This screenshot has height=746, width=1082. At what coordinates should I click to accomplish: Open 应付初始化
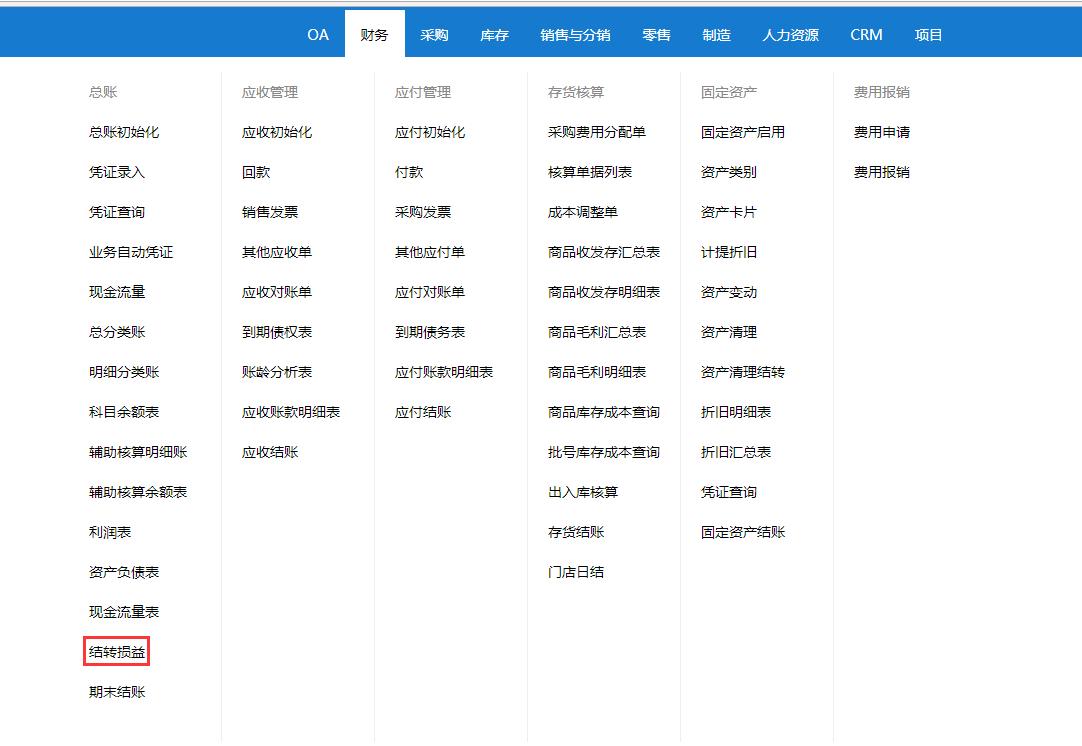click(430, 132)
